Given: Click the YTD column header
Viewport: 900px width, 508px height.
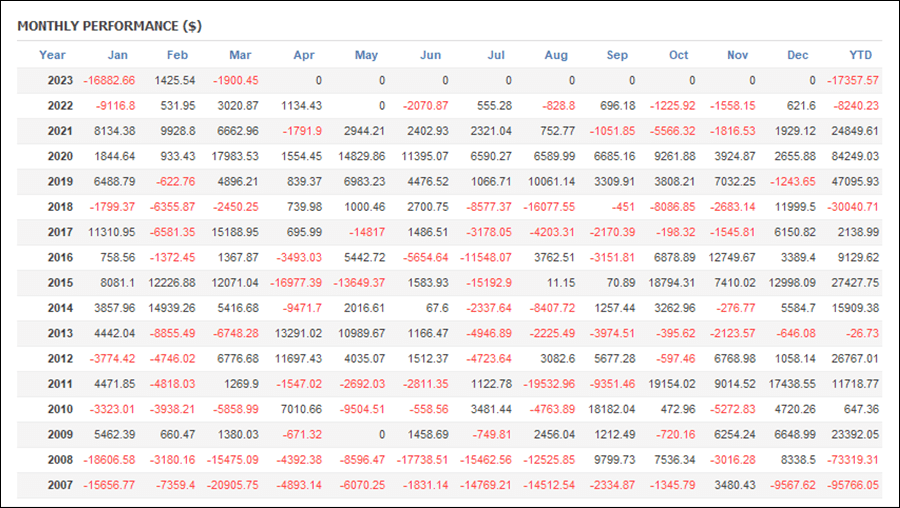Looking at the screenshot, I should click(x=860, y=55).
